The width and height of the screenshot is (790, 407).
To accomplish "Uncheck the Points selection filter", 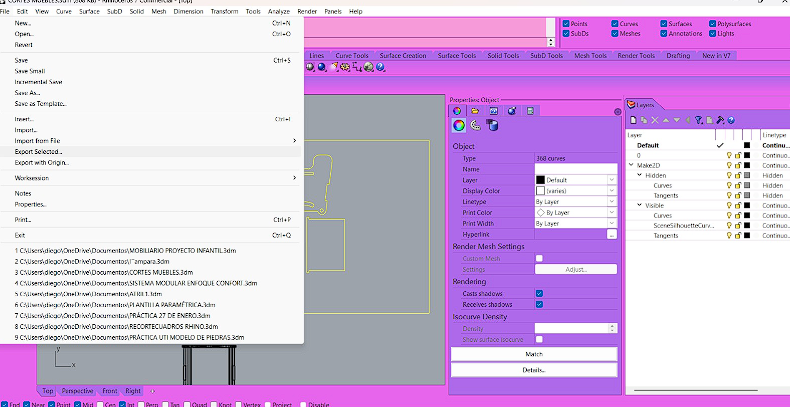I will (566, 24).
